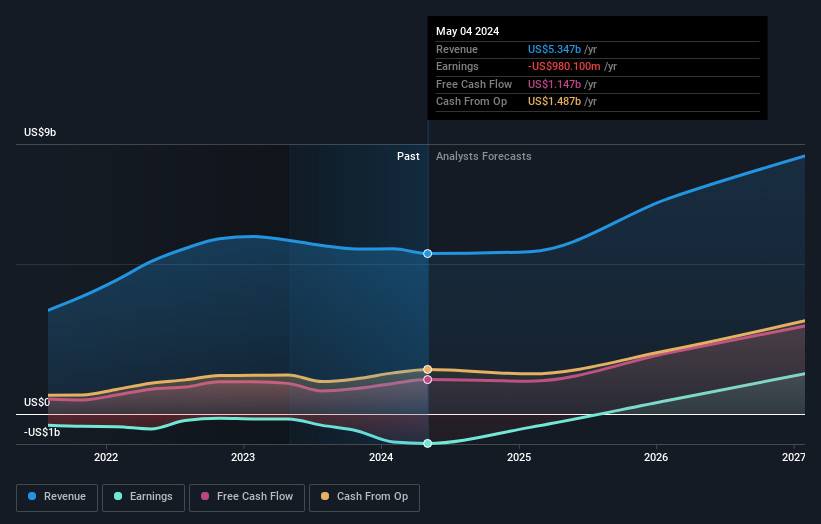
Task: Toggle the Revenue legend series
Action: pos(57,497)
